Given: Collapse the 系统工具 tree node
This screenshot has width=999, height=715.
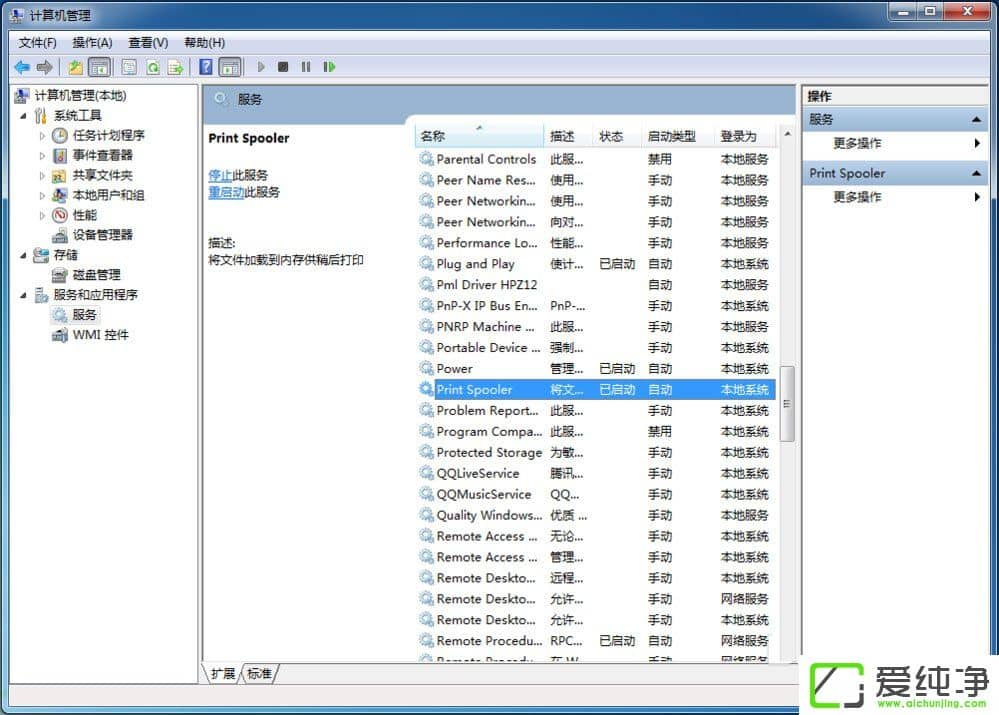Looking at the screenshot, I should click(24, 114).
